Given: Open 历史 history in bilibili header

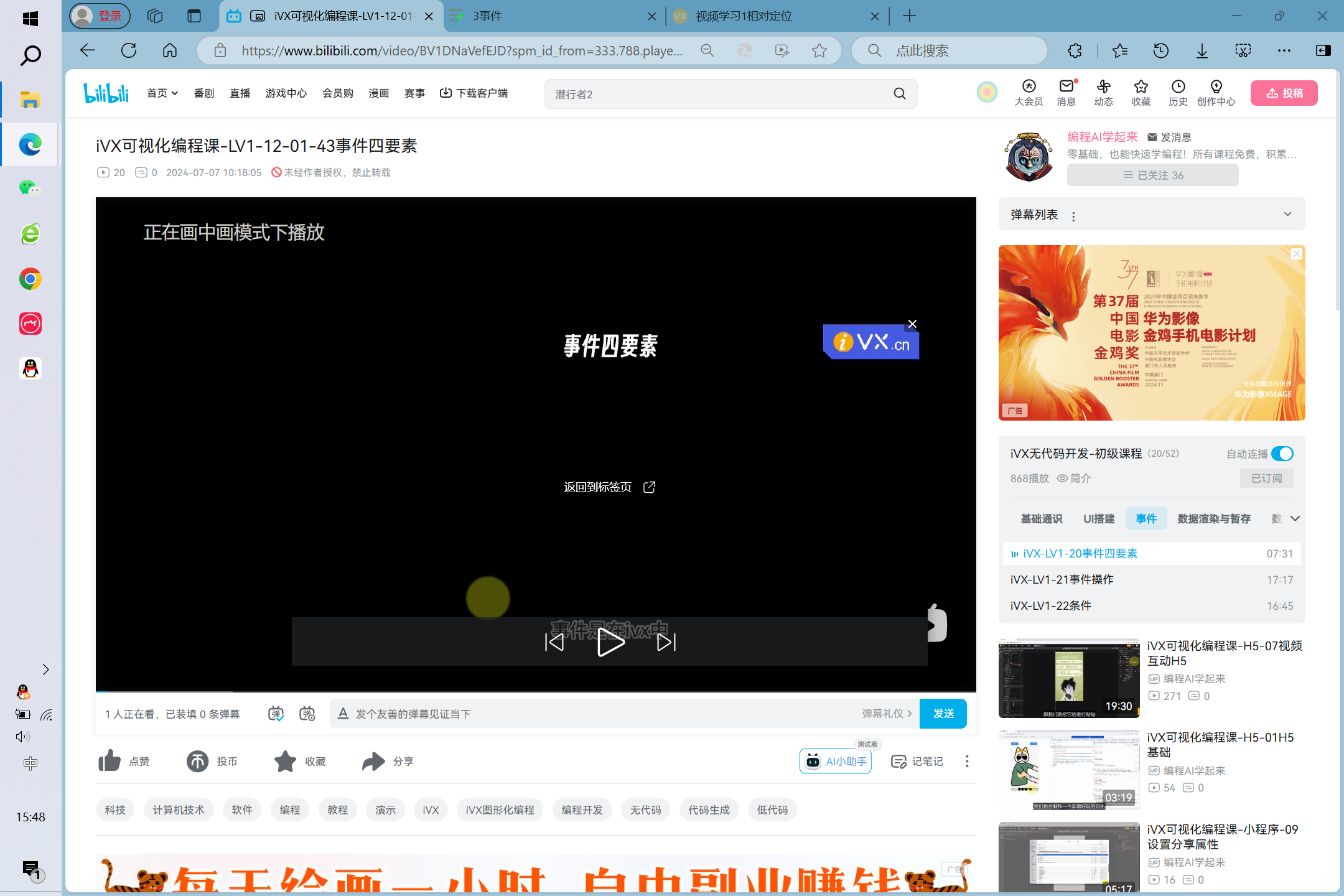Looking at the screenshot, I should click(1178, 93).
